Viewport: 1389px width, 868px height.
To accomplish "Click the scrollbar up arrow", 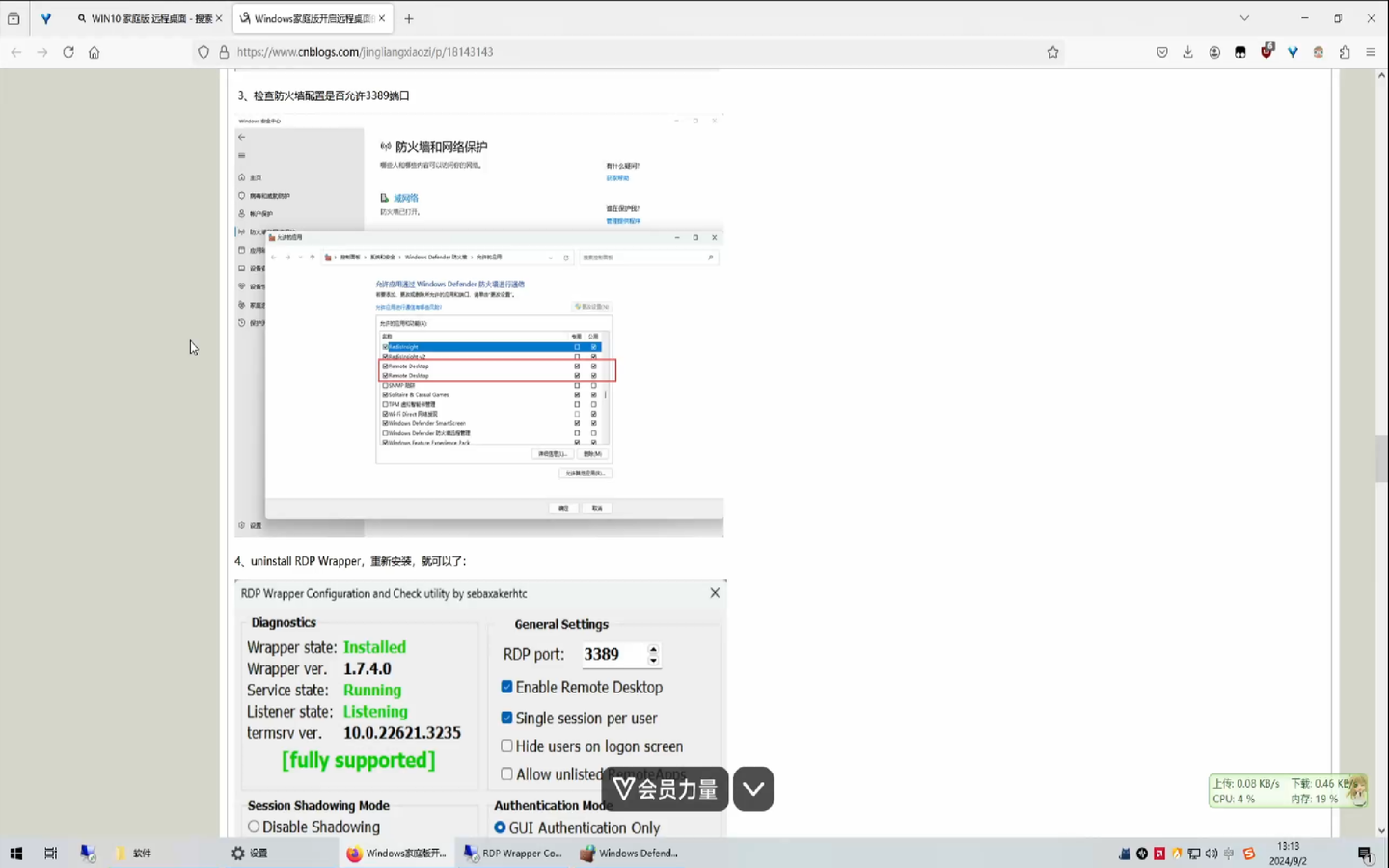I will coord(1381,75).
